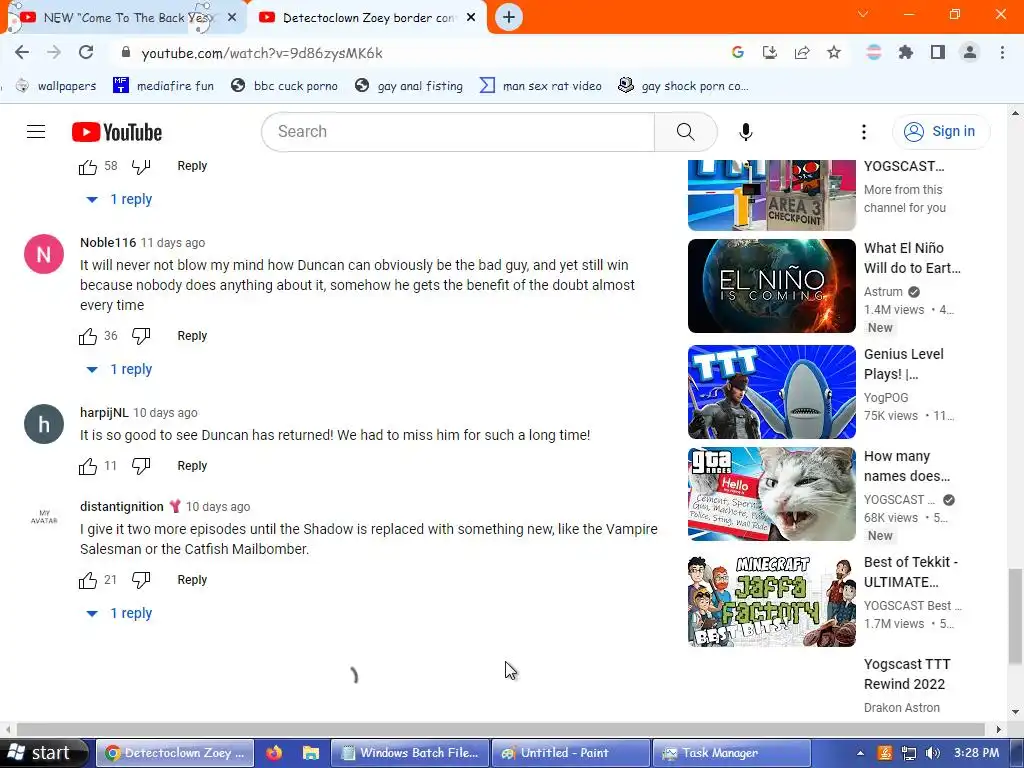The height and width of the screenshot is (768, 1024).
Task: Like the comment with 58 likes
Action: [88, 167]
